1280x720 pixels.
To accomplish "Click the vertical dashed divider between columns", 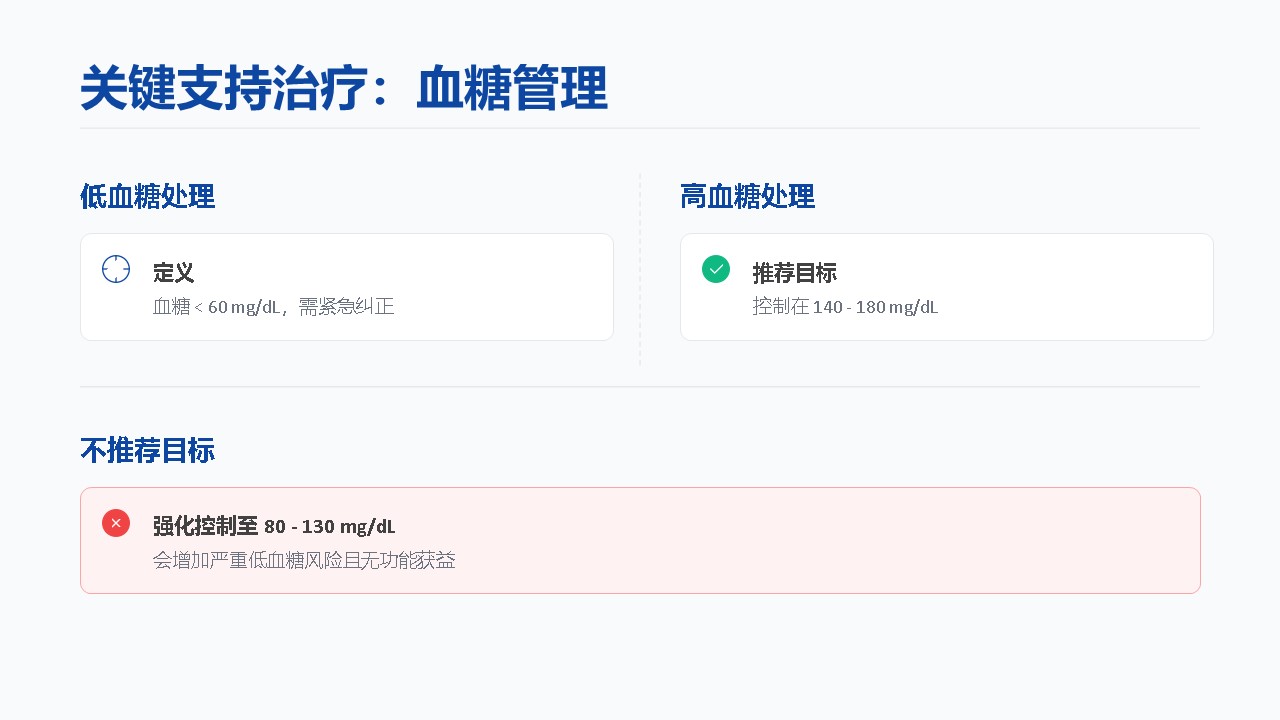I will pyautogui.click(x=640, y=268).
